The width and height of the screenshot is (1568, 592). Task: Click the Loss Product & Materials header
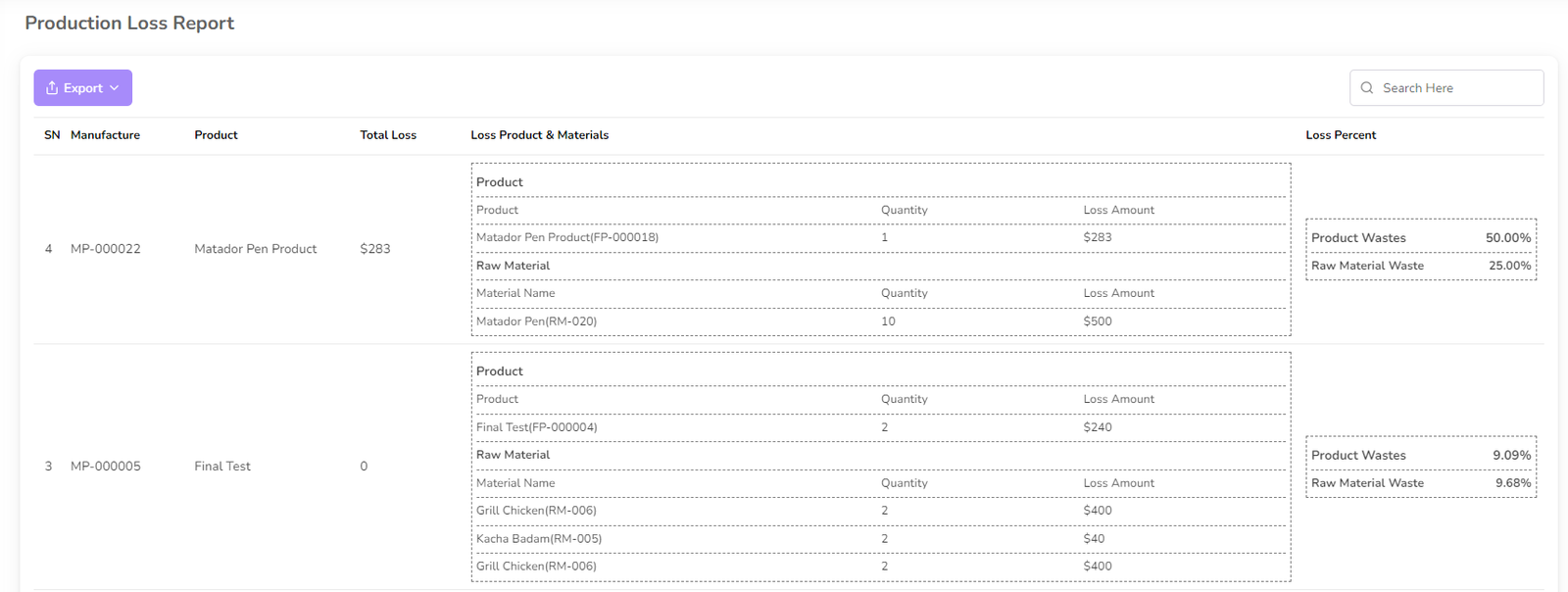tap(539, 135)
